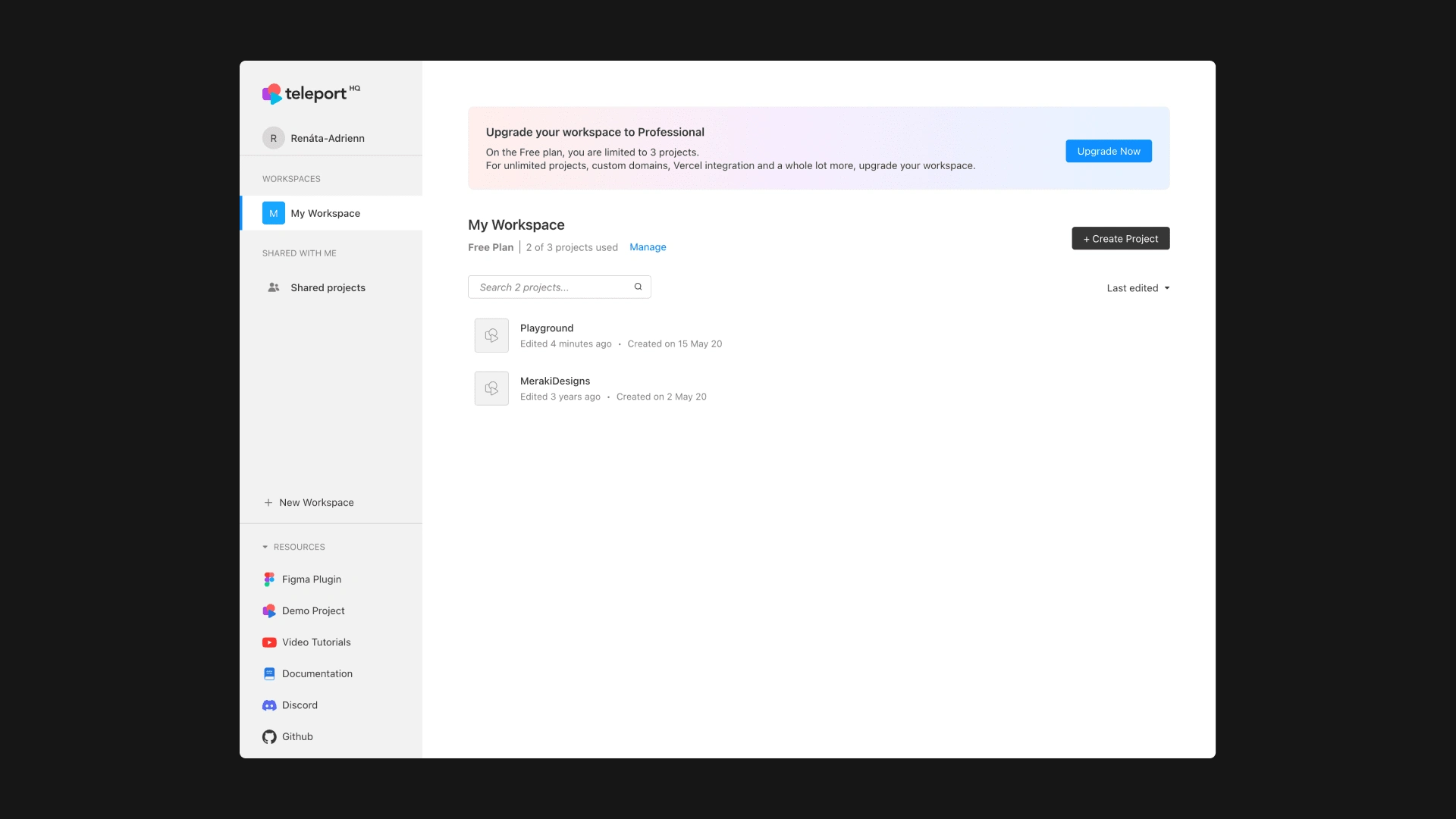This screenshot has width=1456, height=819.
Task: Click New Workspace
Action: coord(309,503)
